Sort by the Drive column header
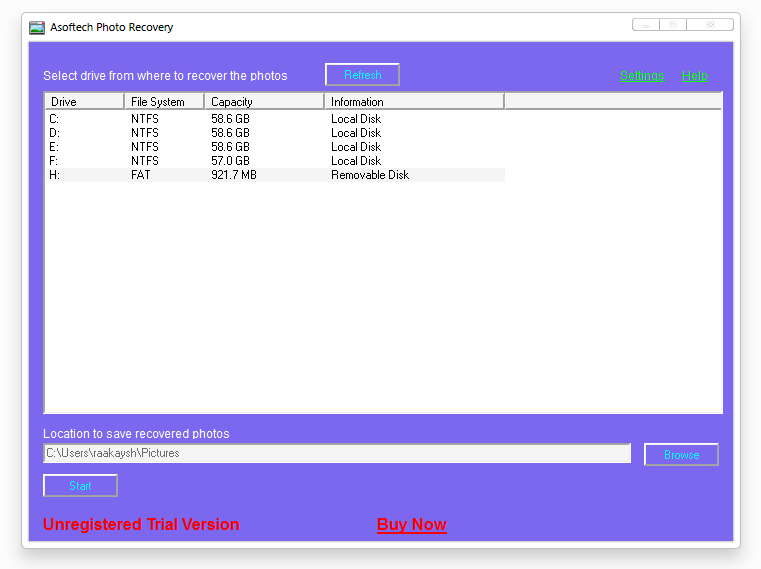 [x=84, y=101]
